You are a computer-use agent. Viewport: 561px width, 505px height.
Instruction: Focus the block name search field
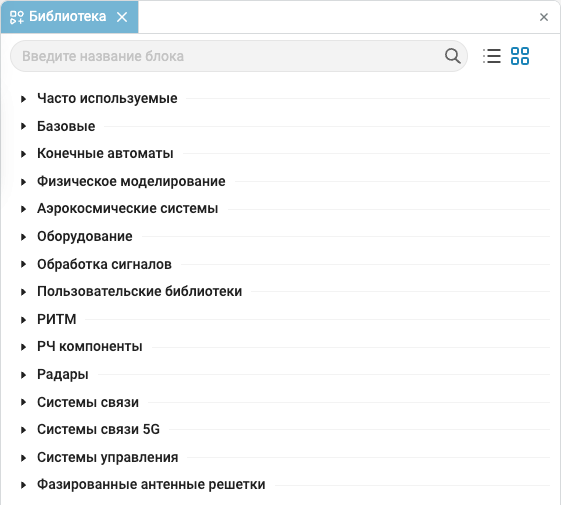tap(239, 56)
